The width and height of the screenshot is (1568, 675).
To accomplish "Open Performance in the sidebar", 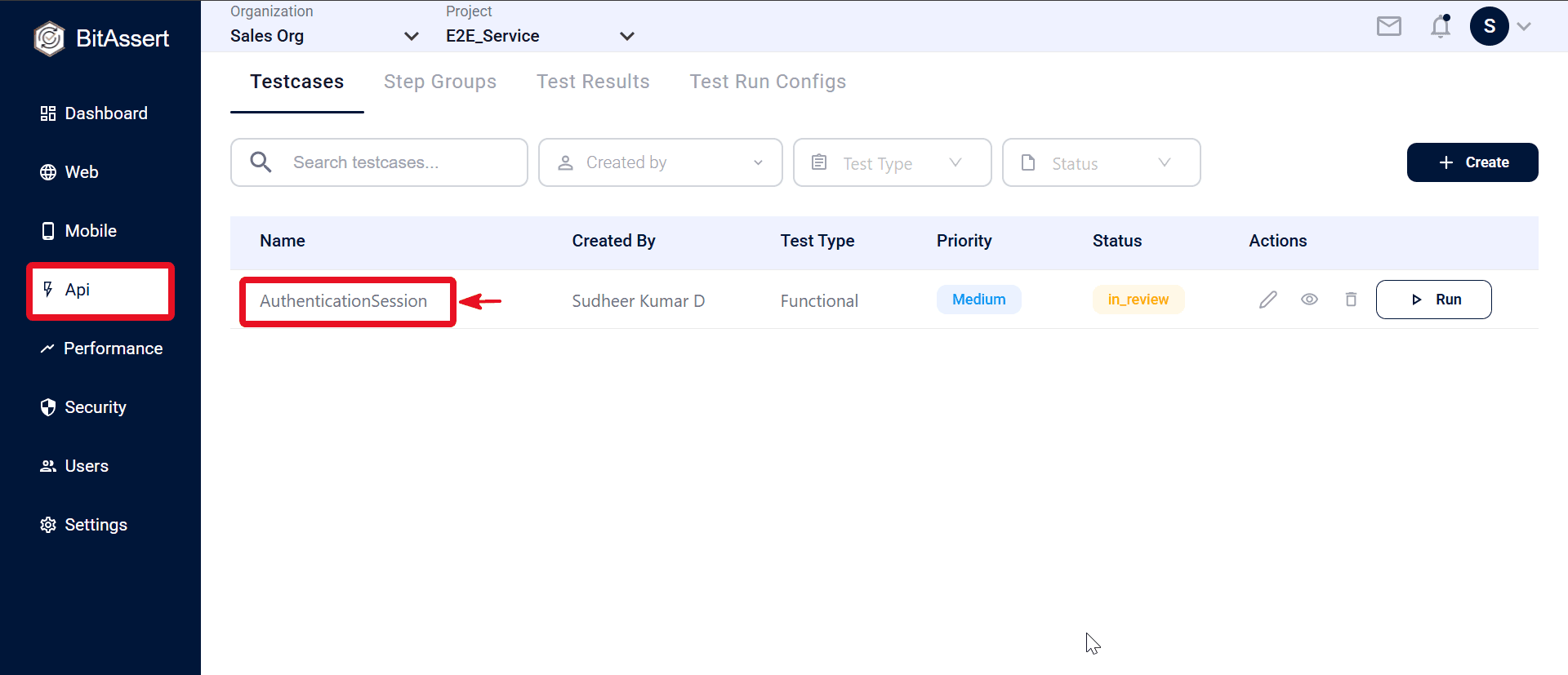I will [100, 349].
